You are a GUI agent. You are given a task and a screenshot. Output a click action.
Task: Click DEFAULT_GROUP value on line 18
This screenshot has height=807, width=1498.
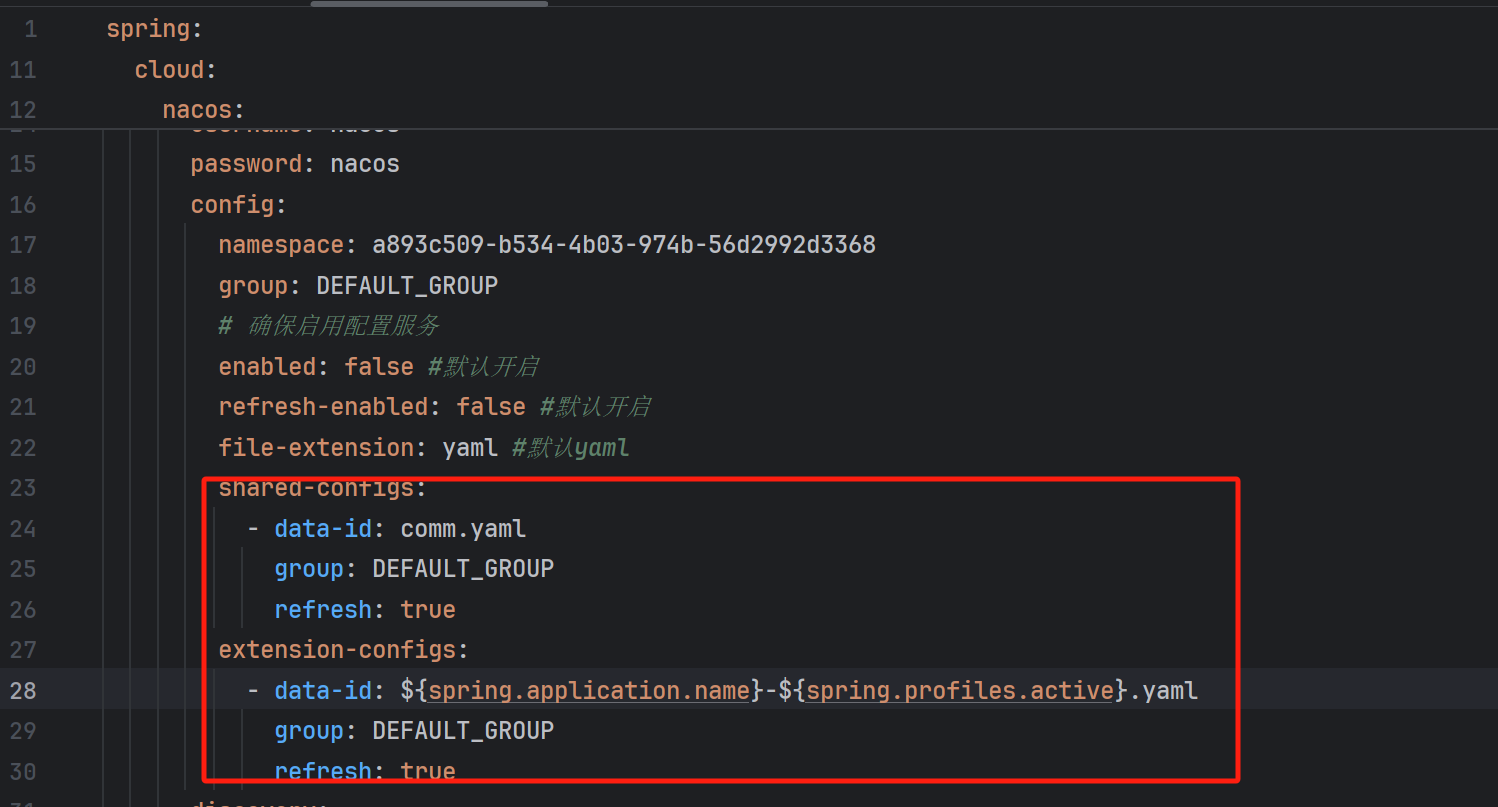point(406,285)
